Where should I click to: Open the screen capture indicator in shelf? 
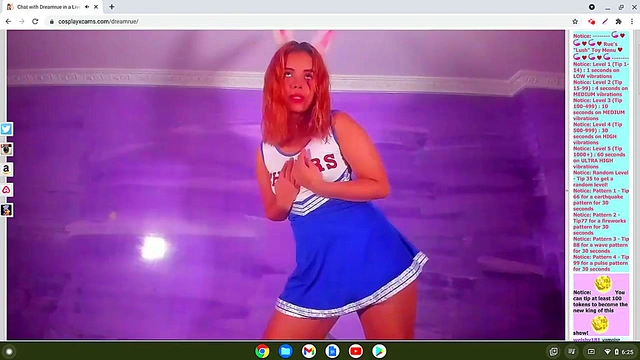tap(591, 351)
